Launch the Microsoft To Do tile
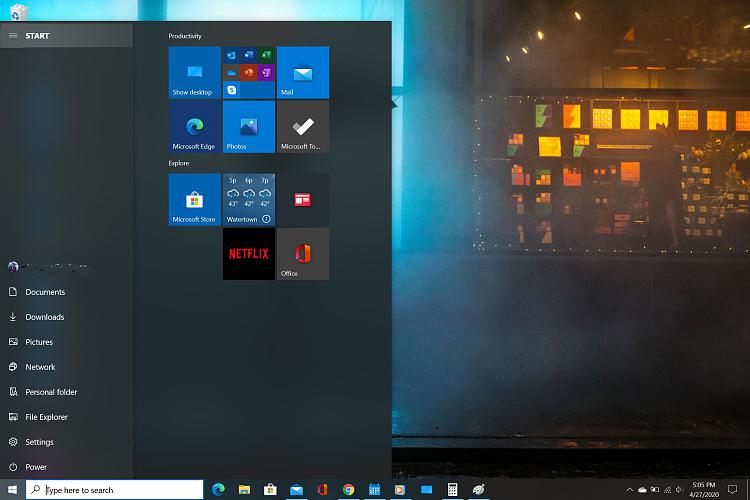The image size is (750, 500). point(303,127)
